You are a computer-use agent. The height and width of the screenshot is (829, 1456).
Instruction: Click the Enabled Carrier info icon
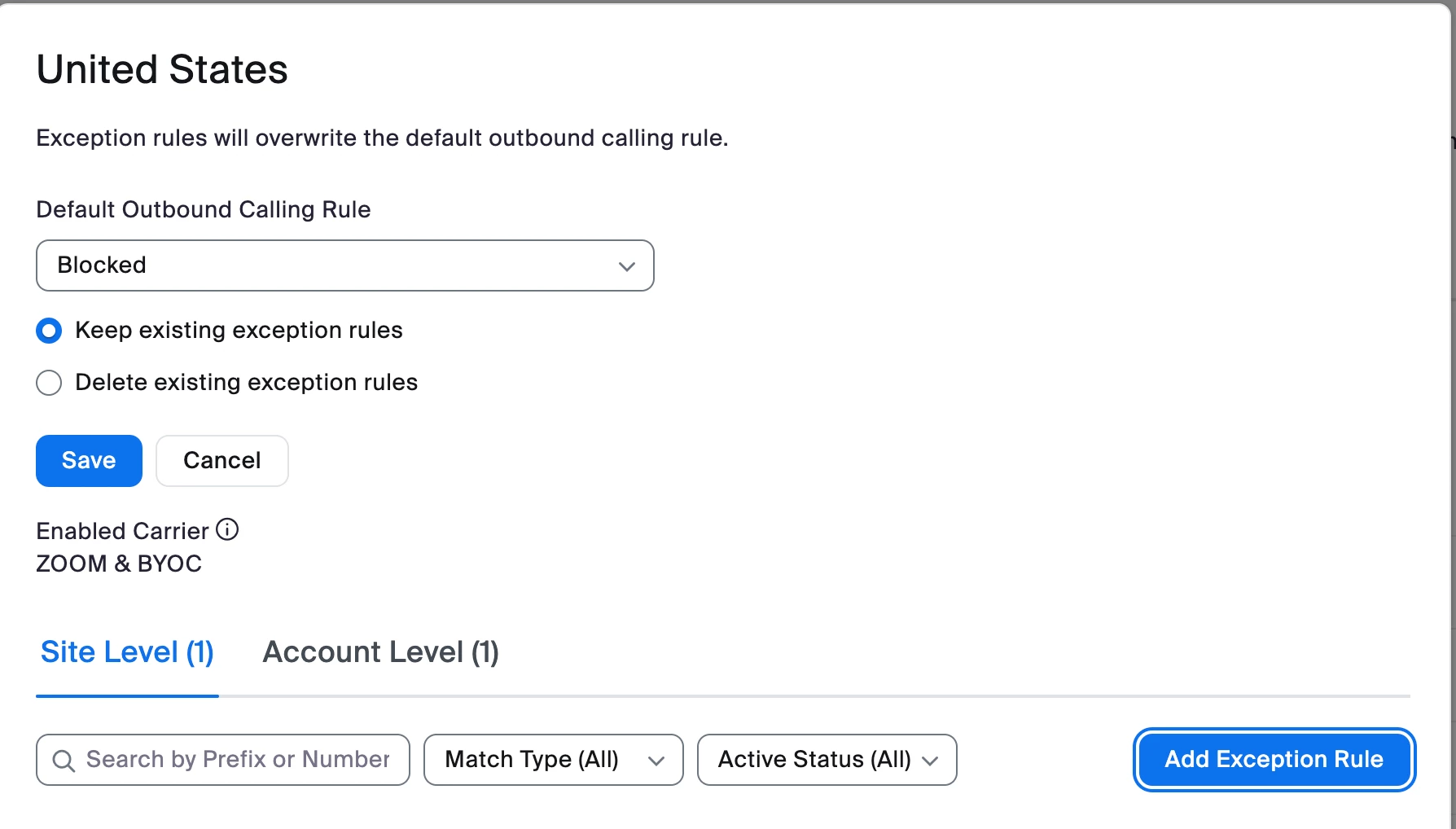[x=227, y=530]
